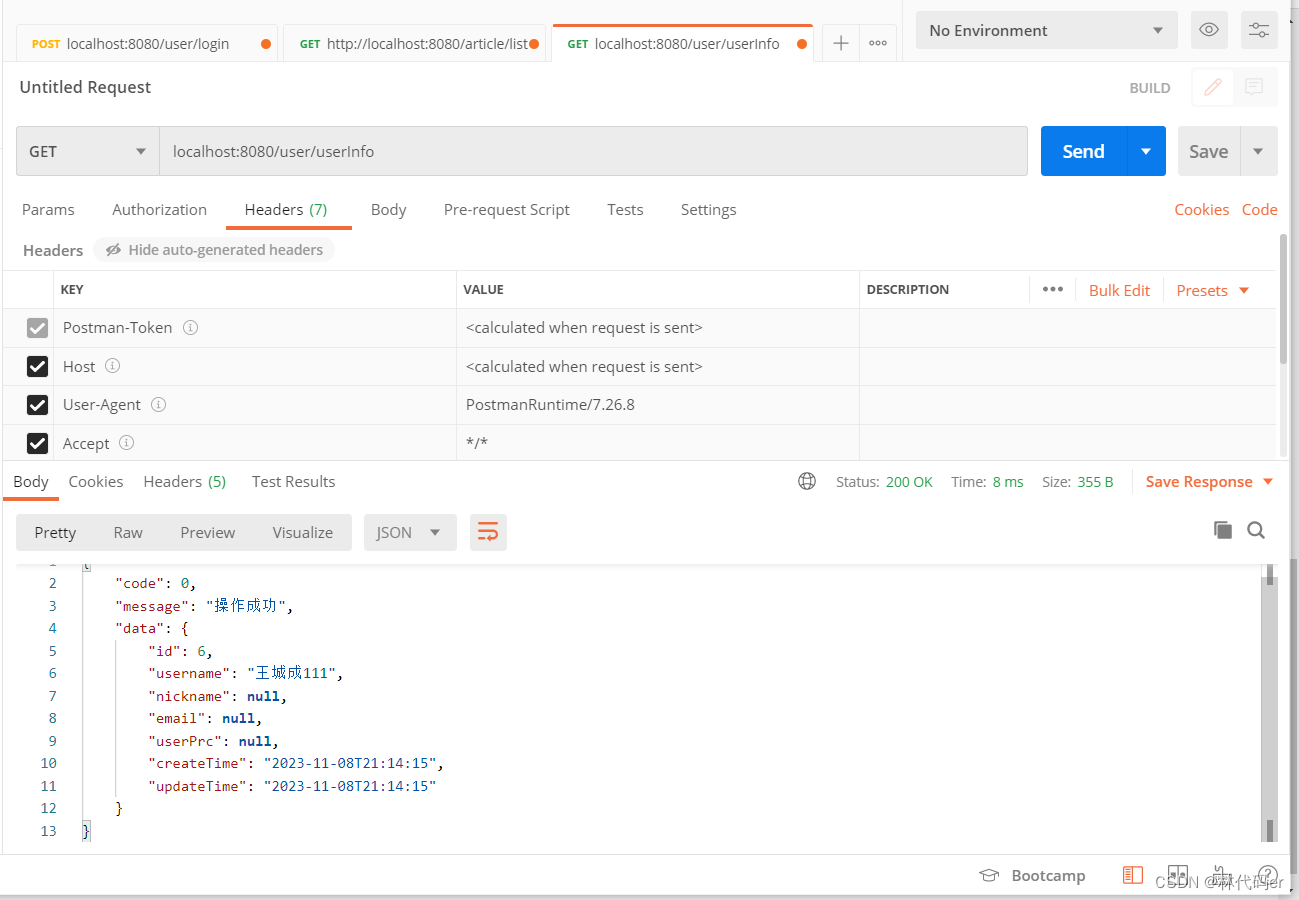The height and width of the screenshot is (900, 1299).
Task: Open the Cookies link
Action: point(1201,209)
